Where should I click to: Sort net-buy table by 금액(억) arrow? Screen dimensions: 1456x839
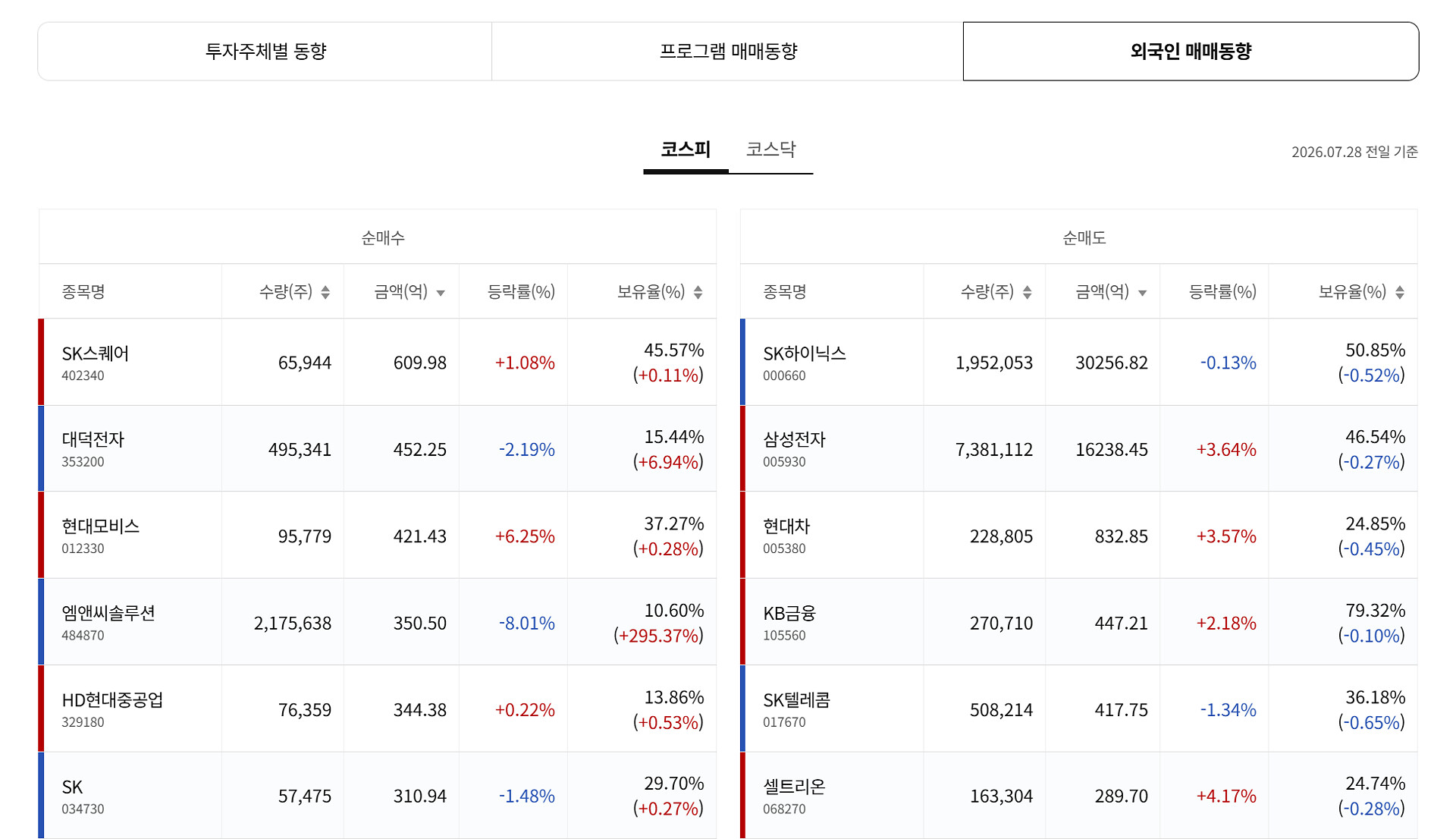441,293
